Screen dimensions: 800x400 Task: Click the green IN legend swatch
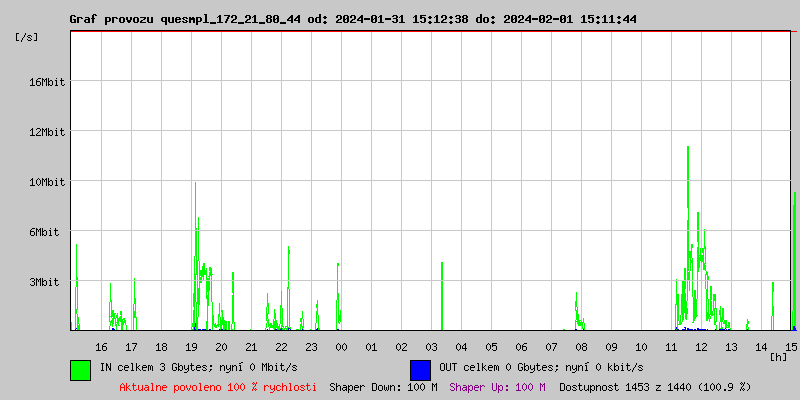[x=80, y=369]
